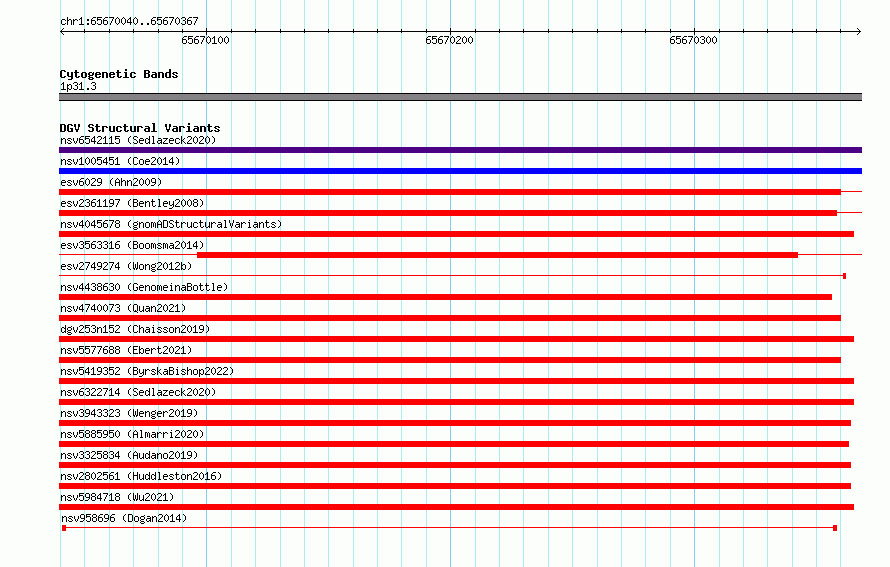The height and width of the screenshot is (567, 890).
Task: Open the nsv5577688 (Ebert2021) label
Action: pos(126,350)
